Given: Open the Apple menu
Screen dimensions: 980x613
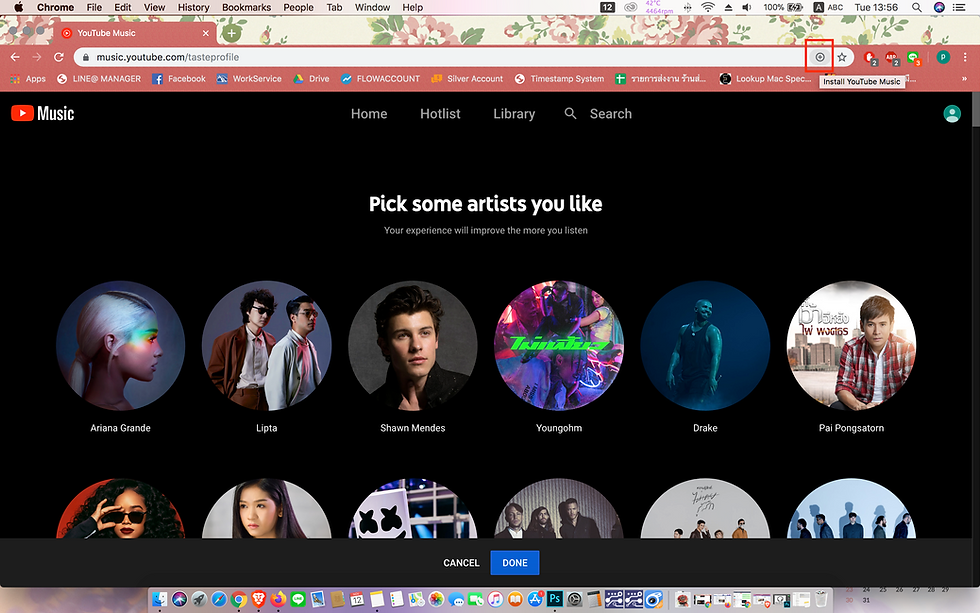Looking at the screenshot, I should tap(18, 7).
